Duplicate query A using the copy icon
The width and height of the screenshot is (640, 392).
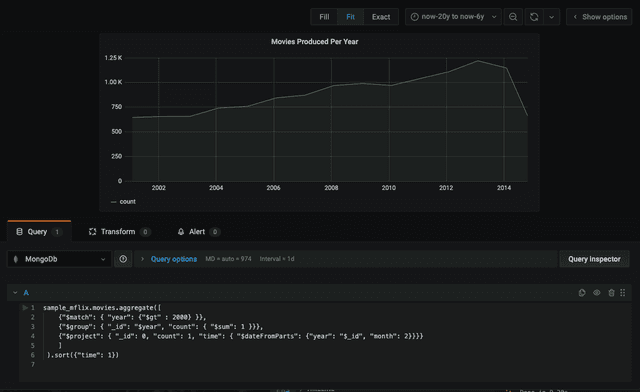point(582,292)
